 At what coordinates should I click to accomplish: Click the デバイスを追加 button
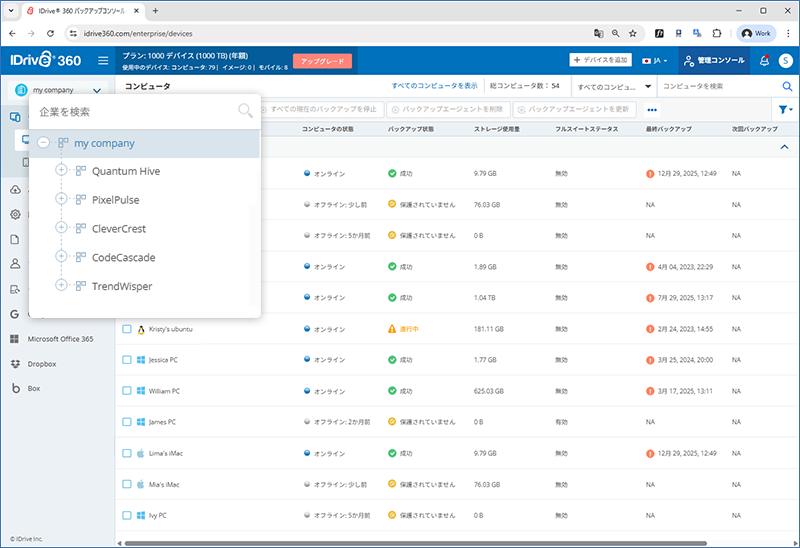(x=600, y=61)
